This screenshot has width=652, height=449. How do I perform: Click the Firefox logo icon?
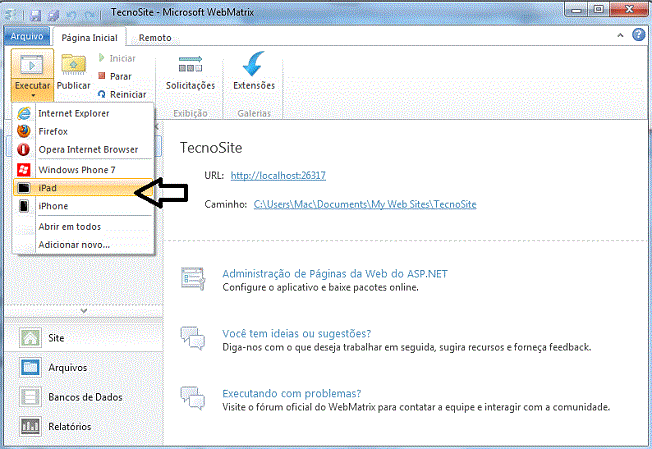click(24, 131)
